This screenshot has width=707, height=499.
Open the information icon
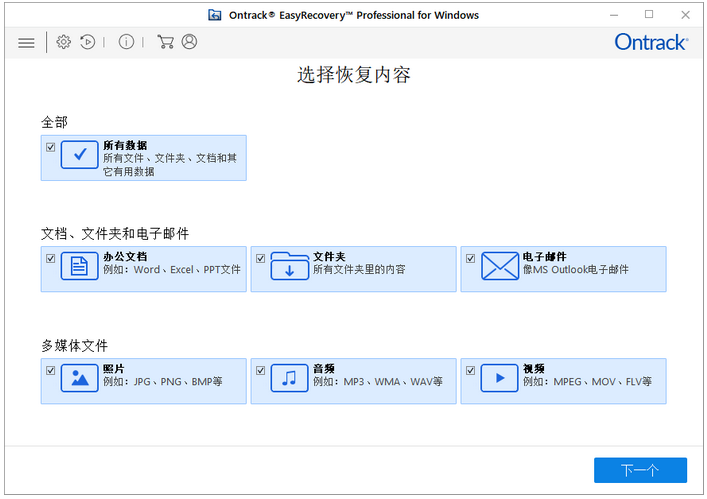click(126, 42)
